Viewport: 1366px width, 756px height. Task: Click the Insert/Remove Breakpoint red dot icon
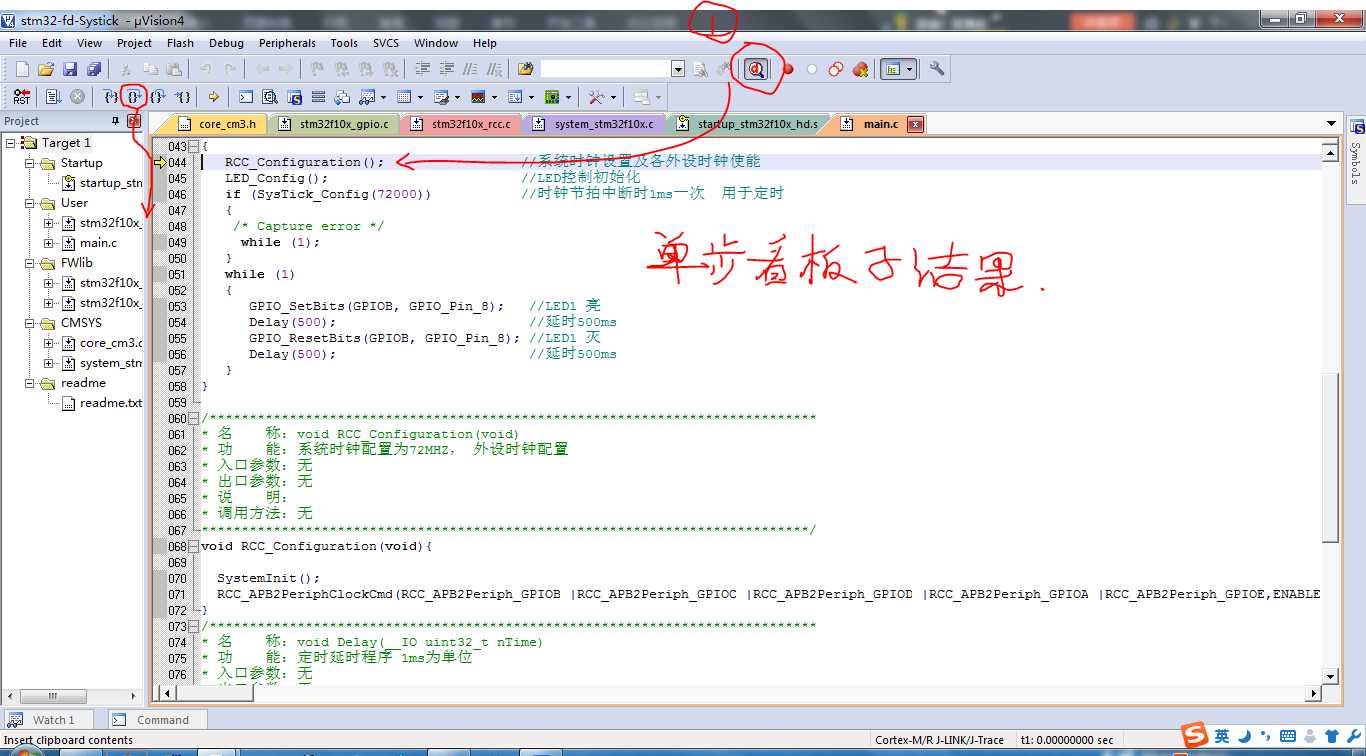(x=788, y=69)
